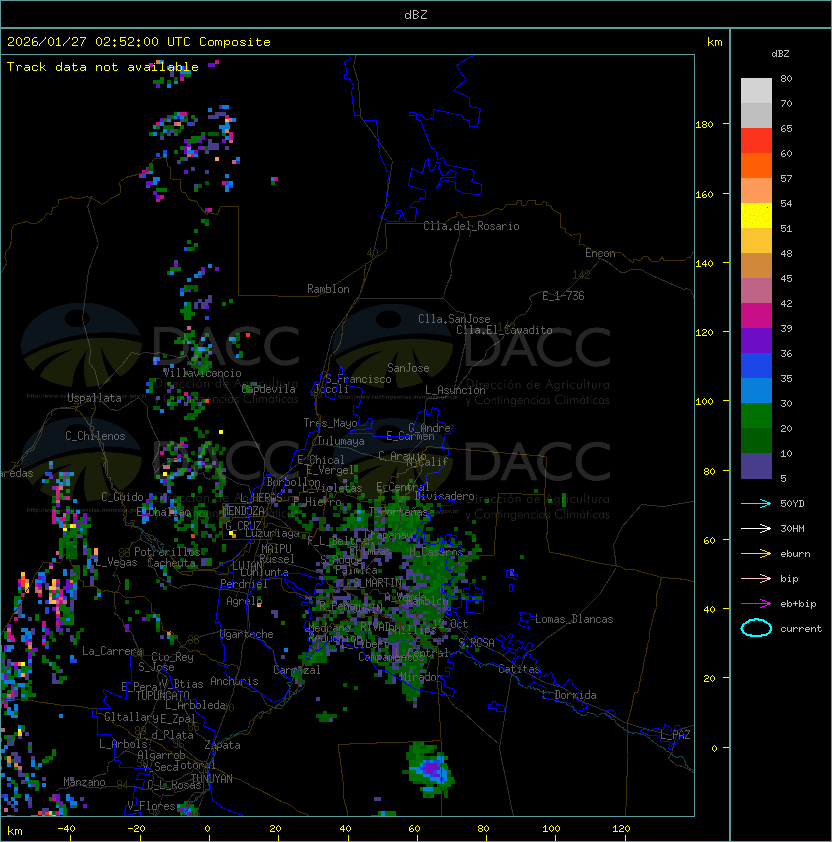Click the Mirador label
This screenshot has width=832, height=842.
[x=422, y=677]
